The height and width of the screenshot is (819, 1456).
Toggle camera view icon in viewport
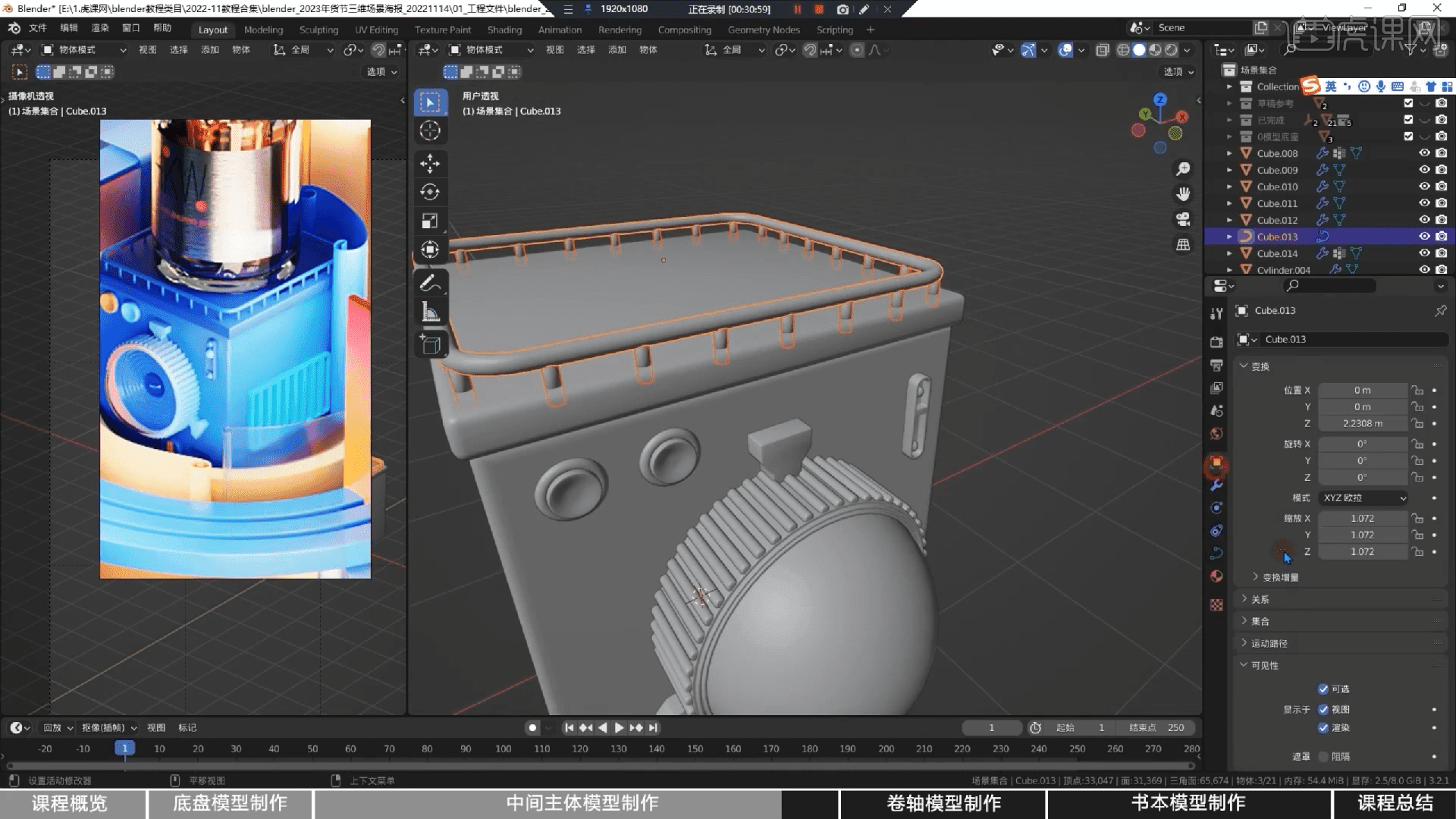pyautogui.click(x=1183, y=219)
